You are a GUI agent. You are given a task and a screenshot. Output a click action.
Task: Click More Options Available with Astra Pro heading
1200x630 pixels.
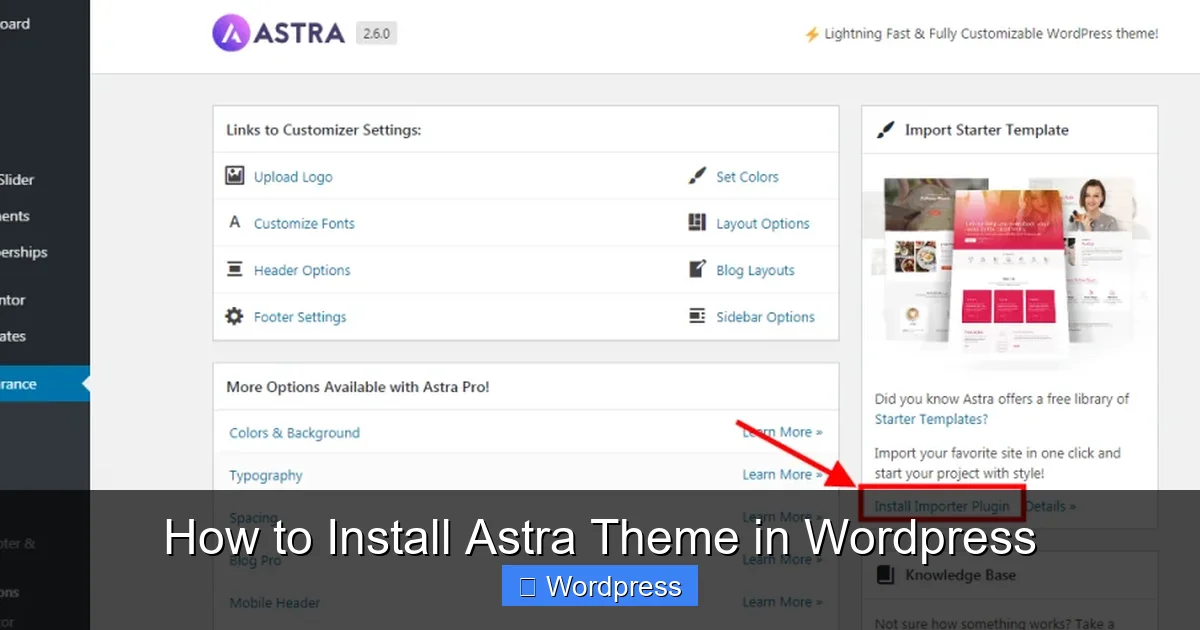(x=357, y=387)
